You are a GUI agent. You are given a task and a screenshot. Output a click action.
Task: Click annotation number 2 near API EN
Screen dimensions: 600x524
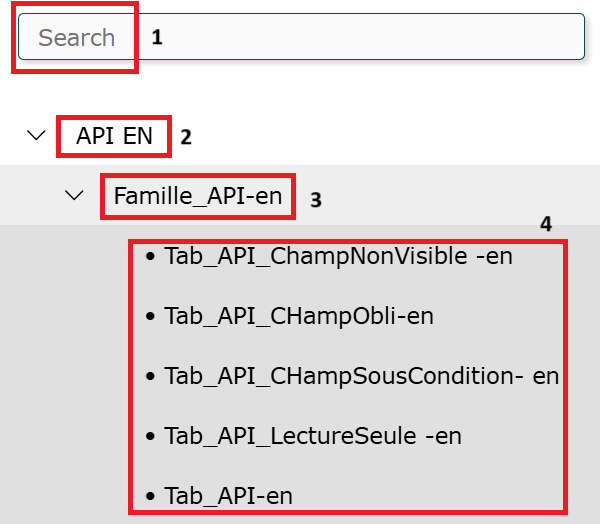pyautogui.click(x=186, y=137)
